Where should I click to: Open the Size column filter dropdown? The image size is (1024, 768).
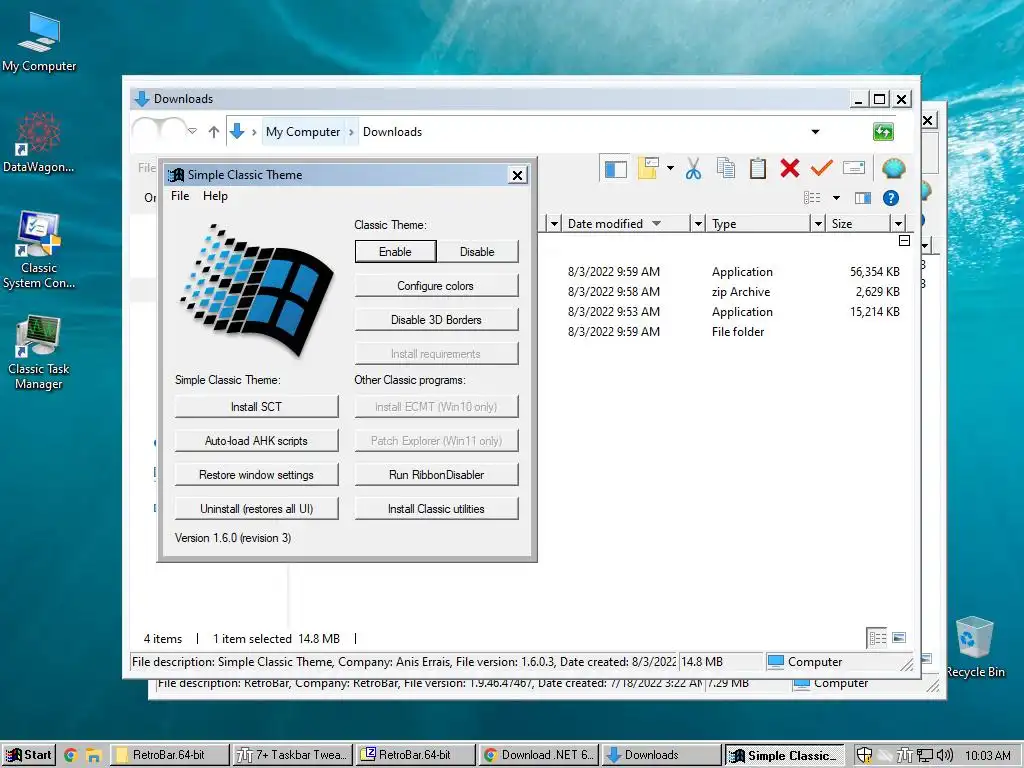899,224
